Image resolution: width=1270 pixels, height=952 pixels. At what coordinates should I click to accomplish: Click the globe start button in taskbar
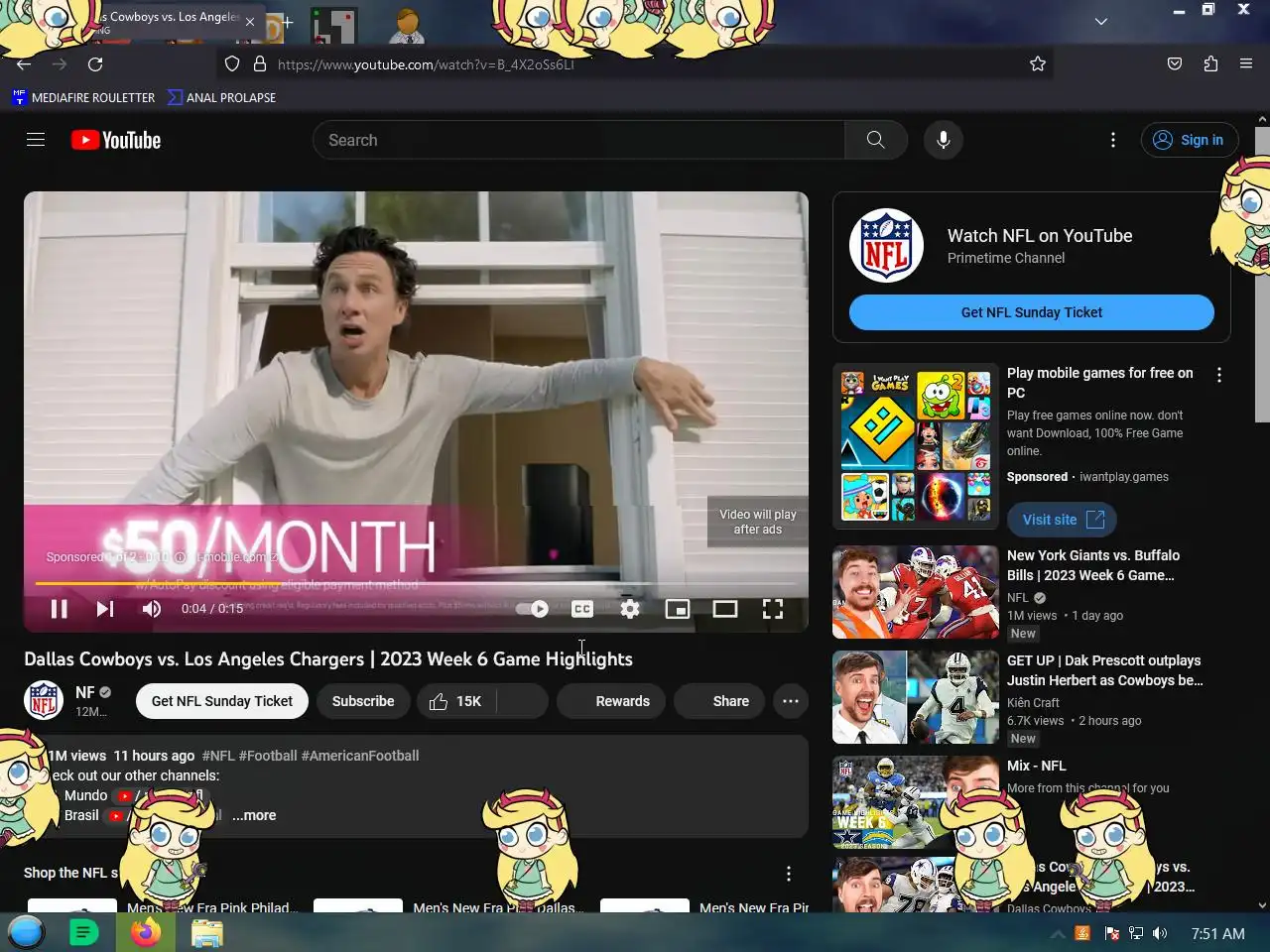[x=27, y=932]
